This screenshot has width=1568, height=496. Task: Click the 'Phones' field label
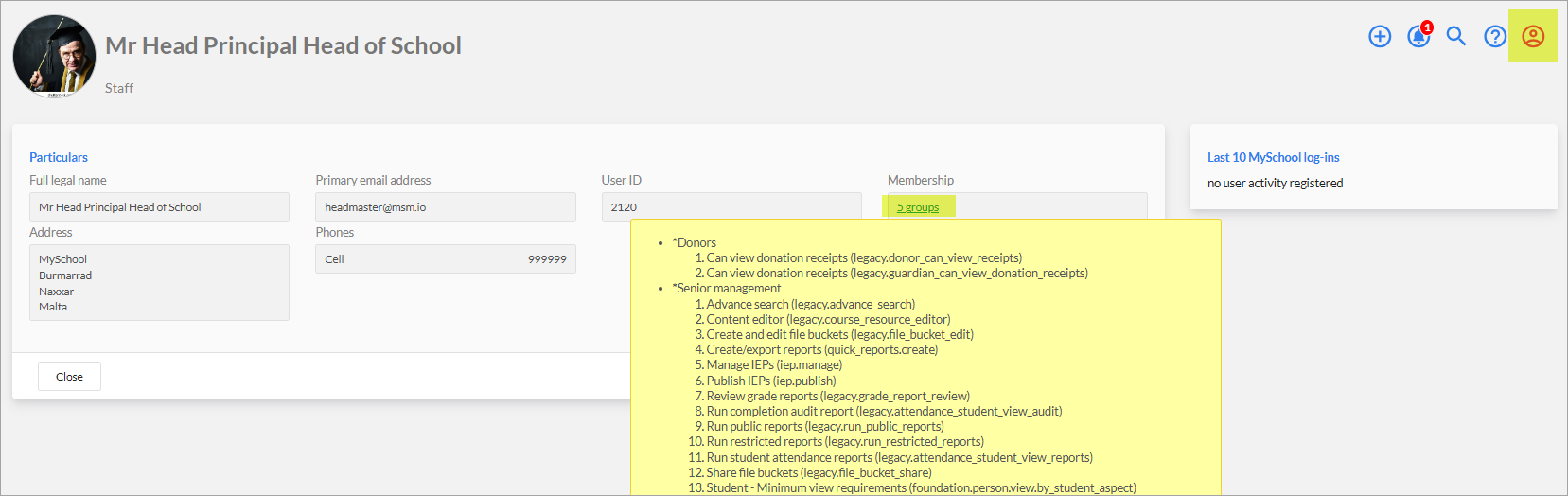click(335, 232)
